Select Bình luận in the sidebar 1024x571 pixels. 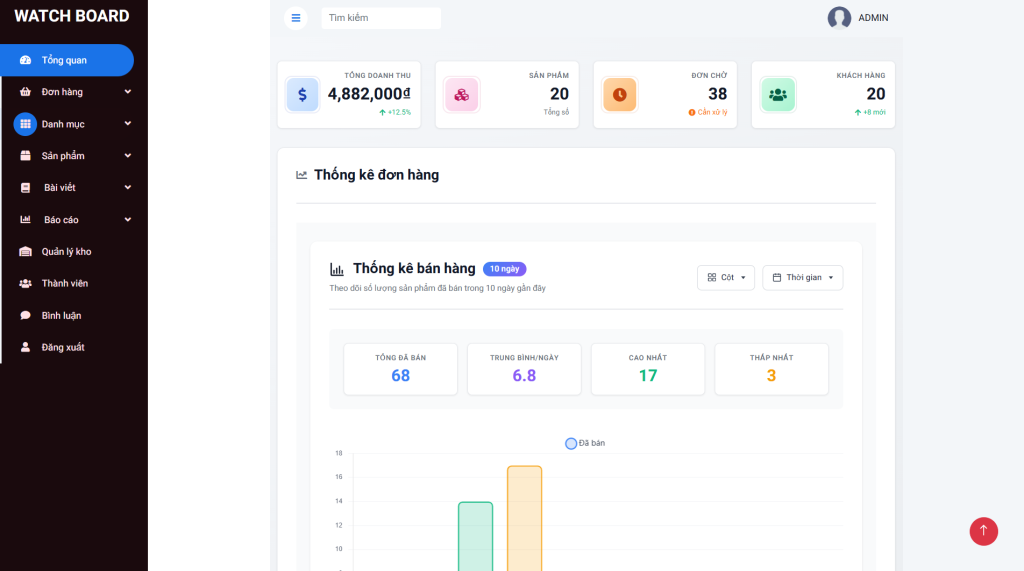61,316
